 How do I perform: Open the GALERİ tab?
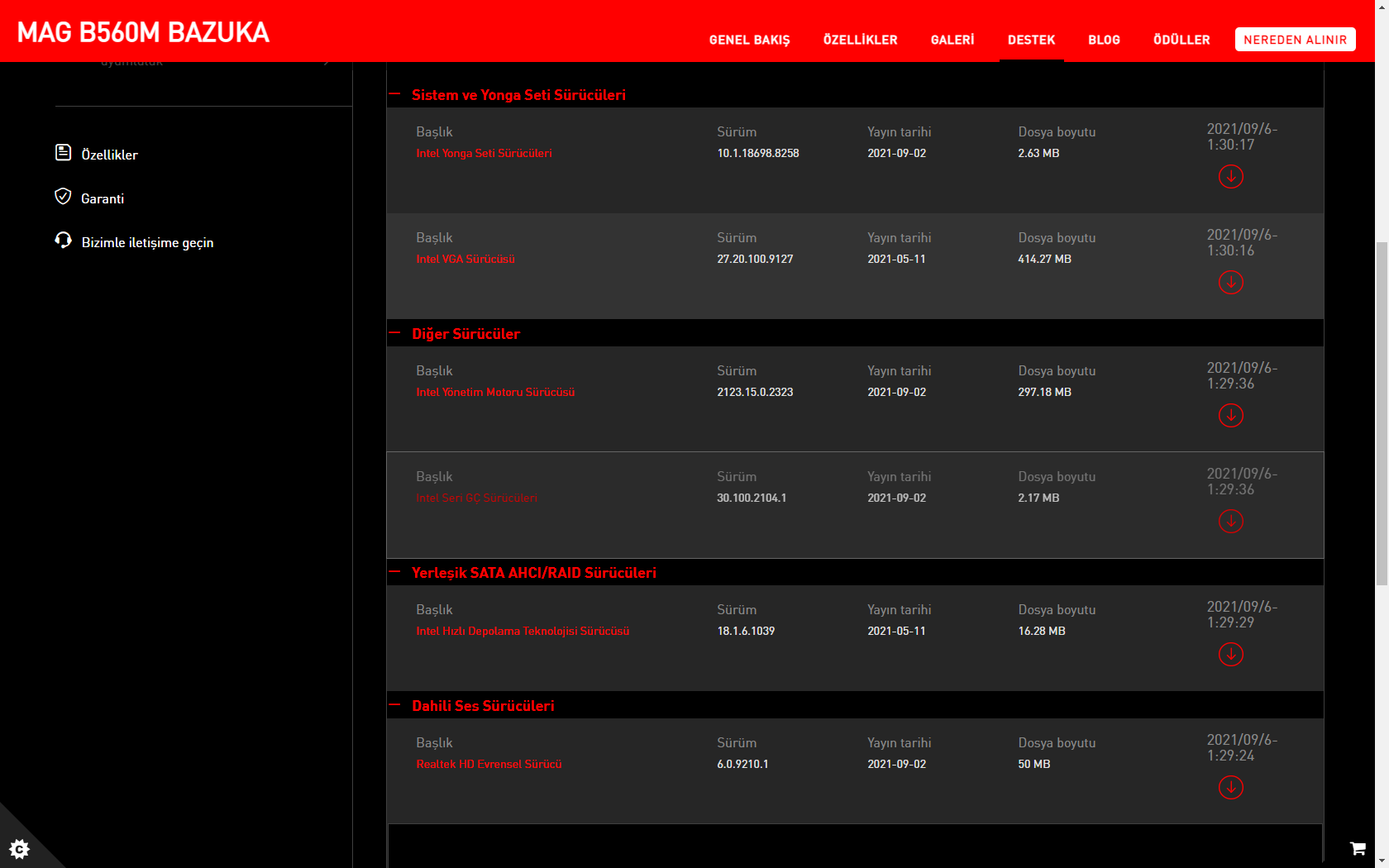click(x=952, y=40)
